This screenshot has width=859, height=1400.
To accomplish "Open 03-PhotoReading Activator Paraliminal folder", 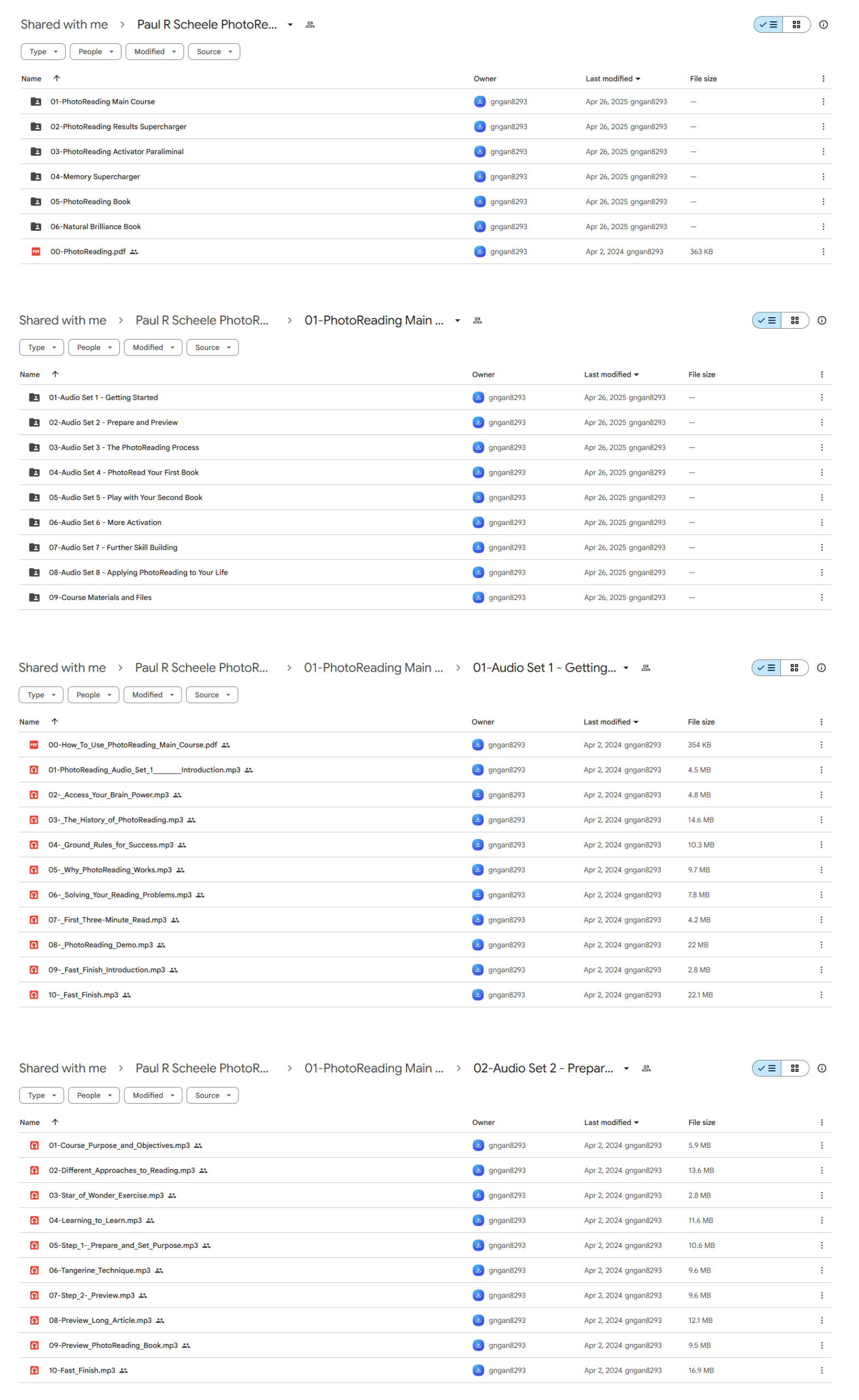I will click(x=117, y=151).
